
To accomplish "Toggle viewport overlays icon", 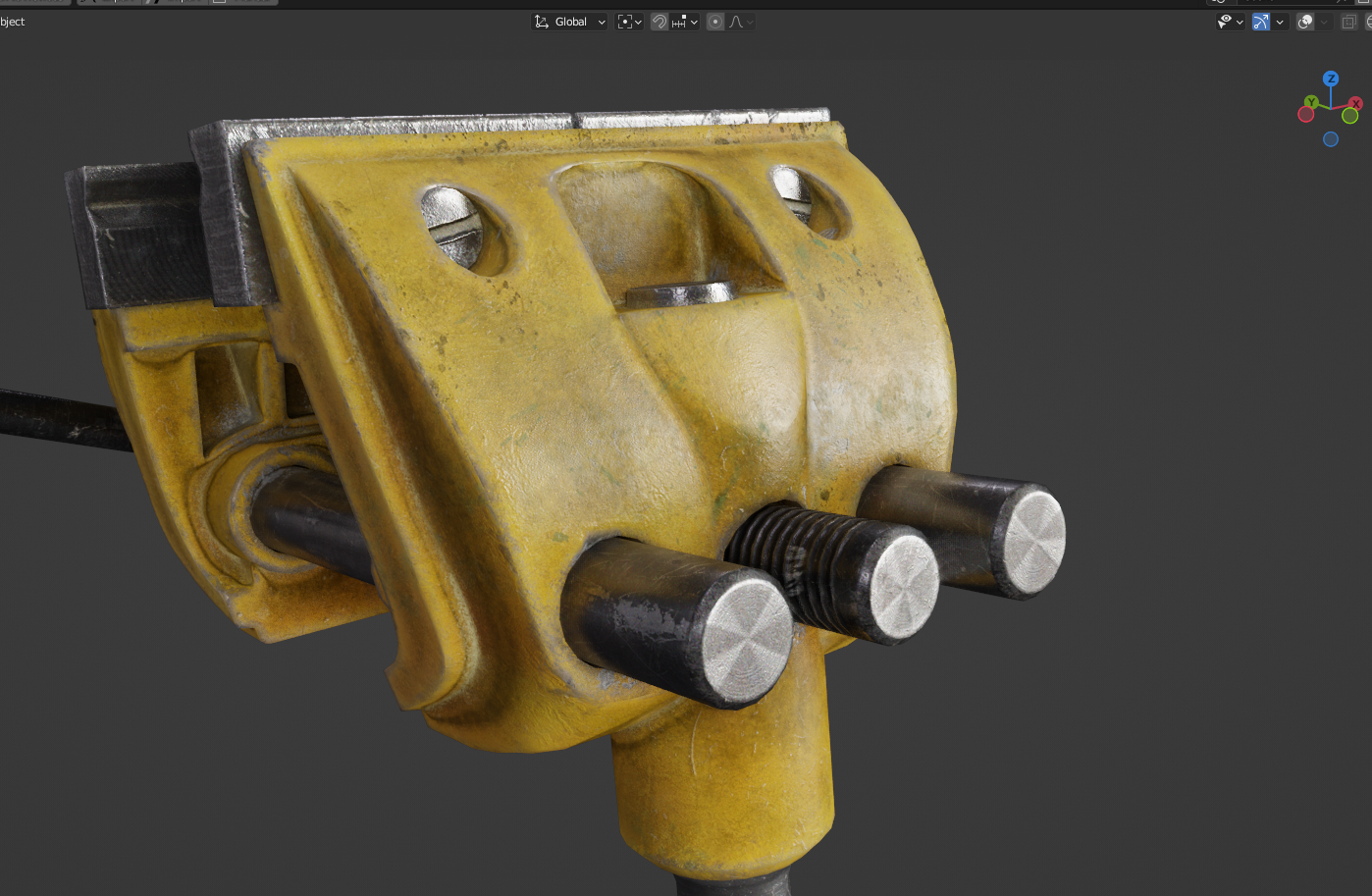I will 1305,22.
